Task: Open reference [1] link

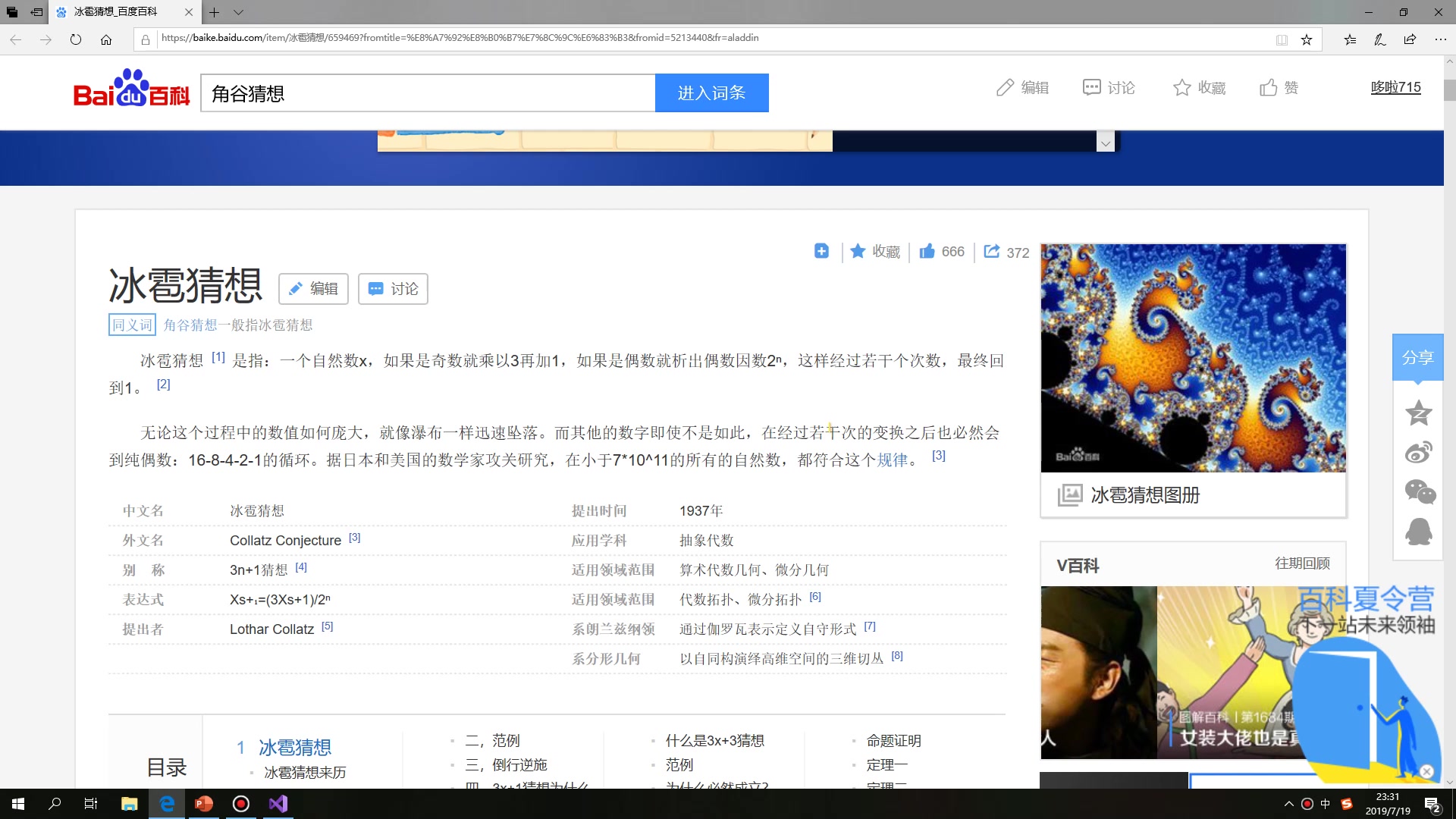Action: pos(218,357)
